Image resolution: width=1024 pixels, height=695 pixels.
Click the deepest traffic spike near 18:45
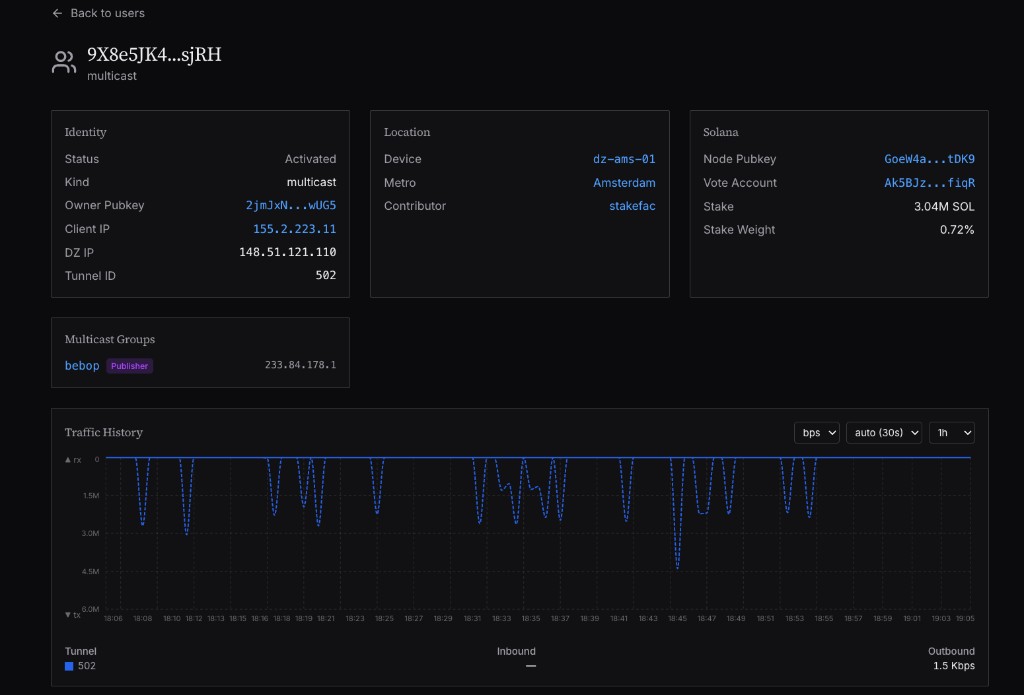(677, 567)
